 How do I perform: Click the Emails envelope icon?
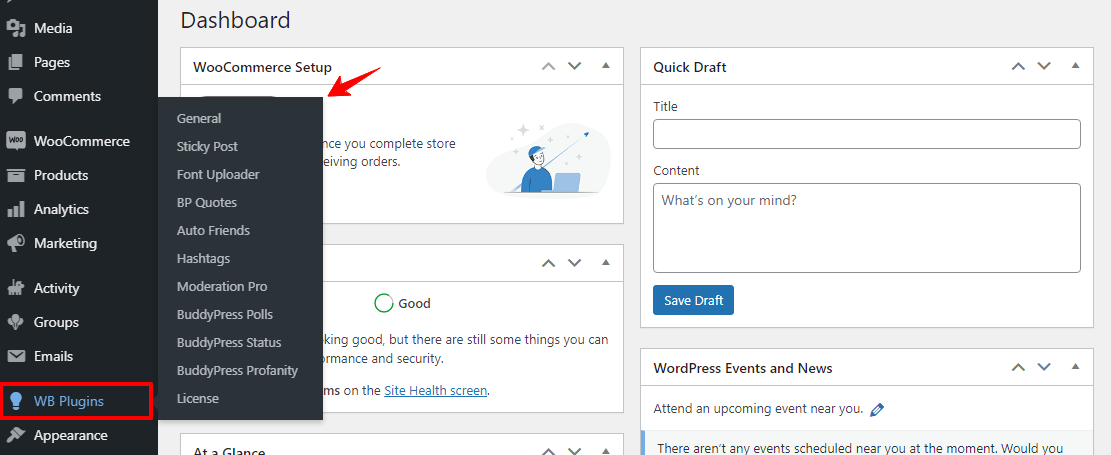point(16,356)
